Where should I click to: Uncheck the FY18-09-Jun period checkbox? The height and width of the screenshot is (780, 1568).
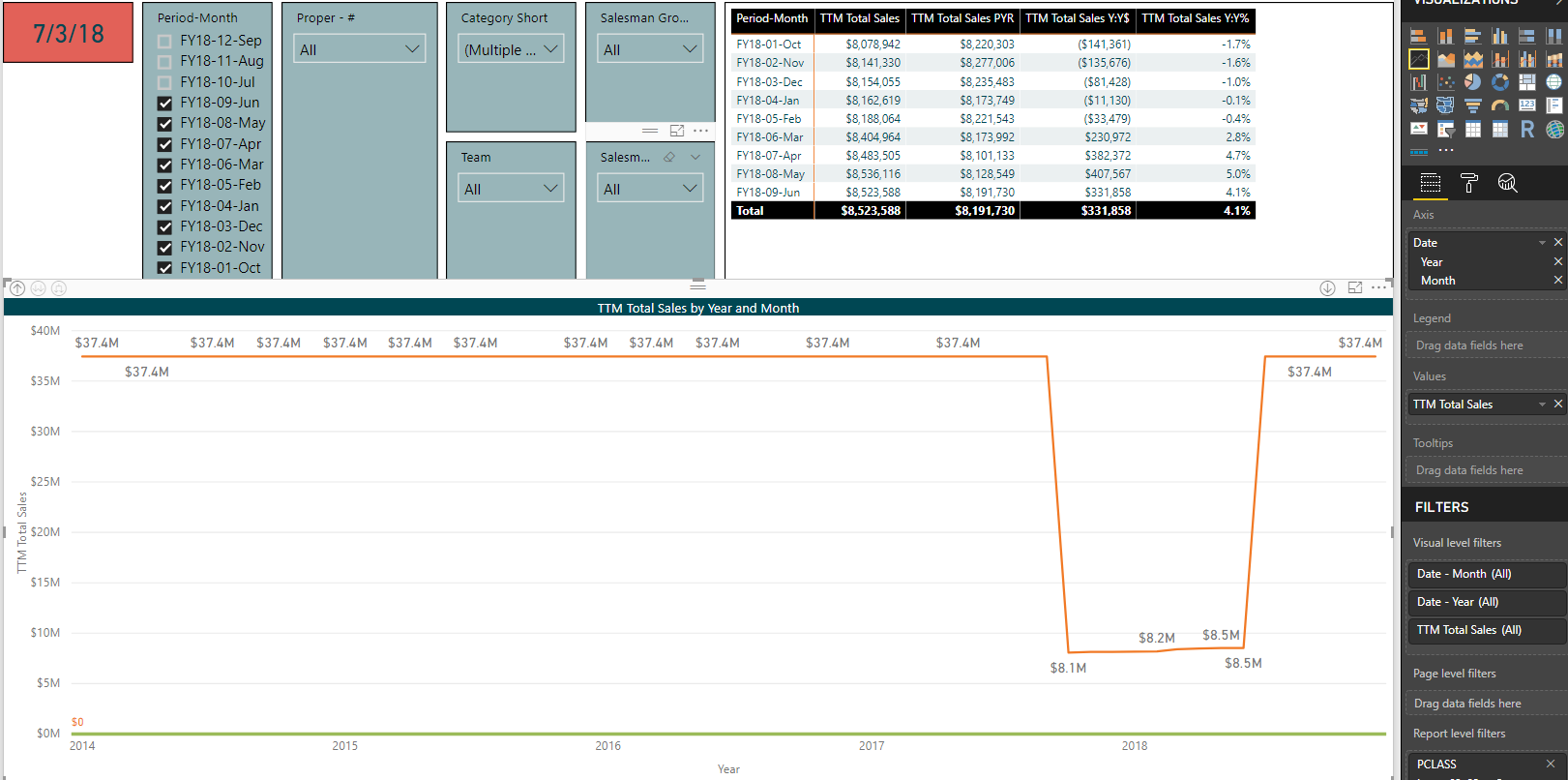[x=164, y=103]
